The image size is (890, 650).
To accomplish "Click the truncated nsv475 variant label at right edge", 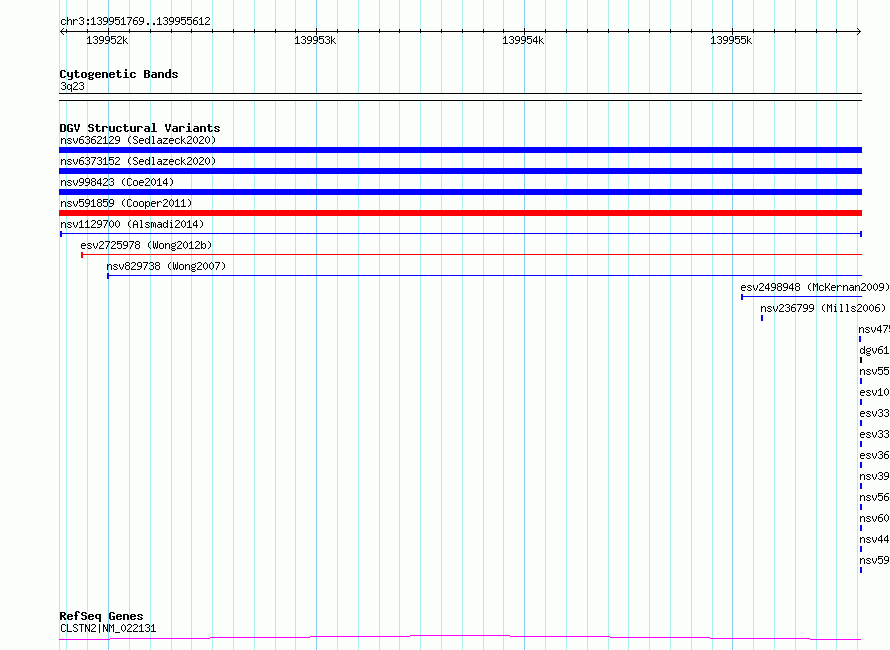I will pos(873,329).
